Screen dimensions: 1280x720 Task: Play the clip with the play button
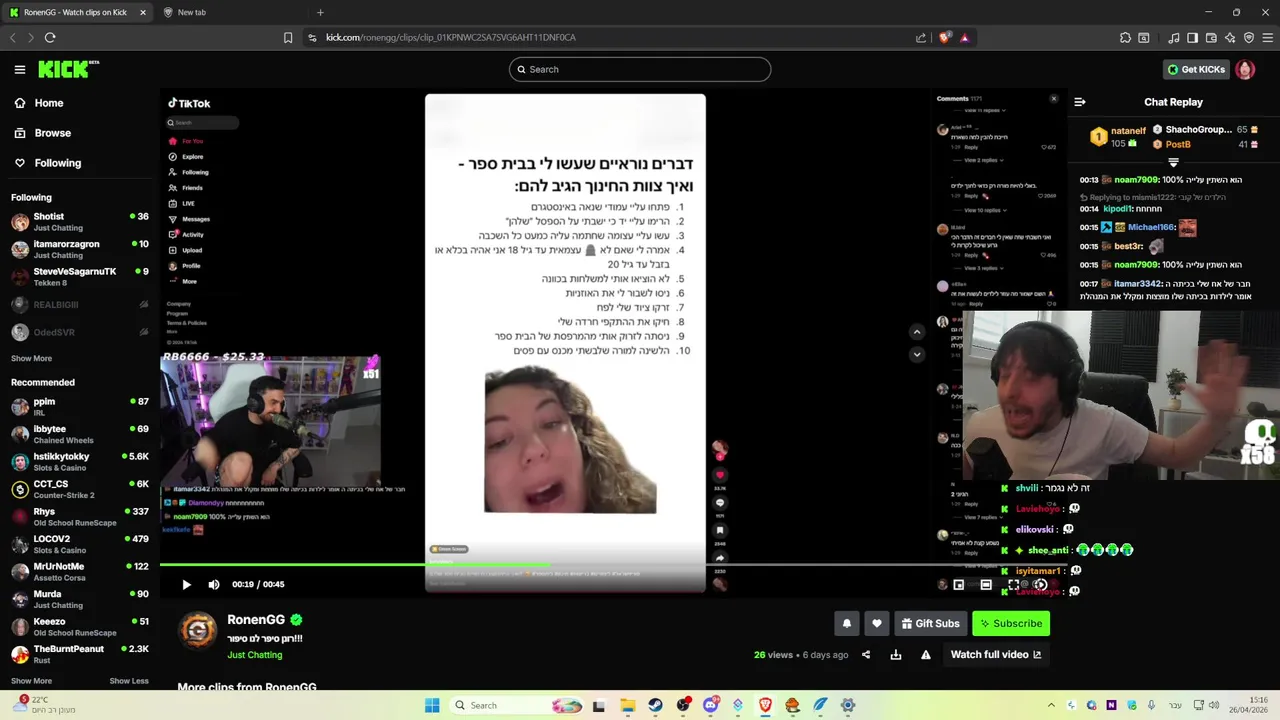point(186,584)
